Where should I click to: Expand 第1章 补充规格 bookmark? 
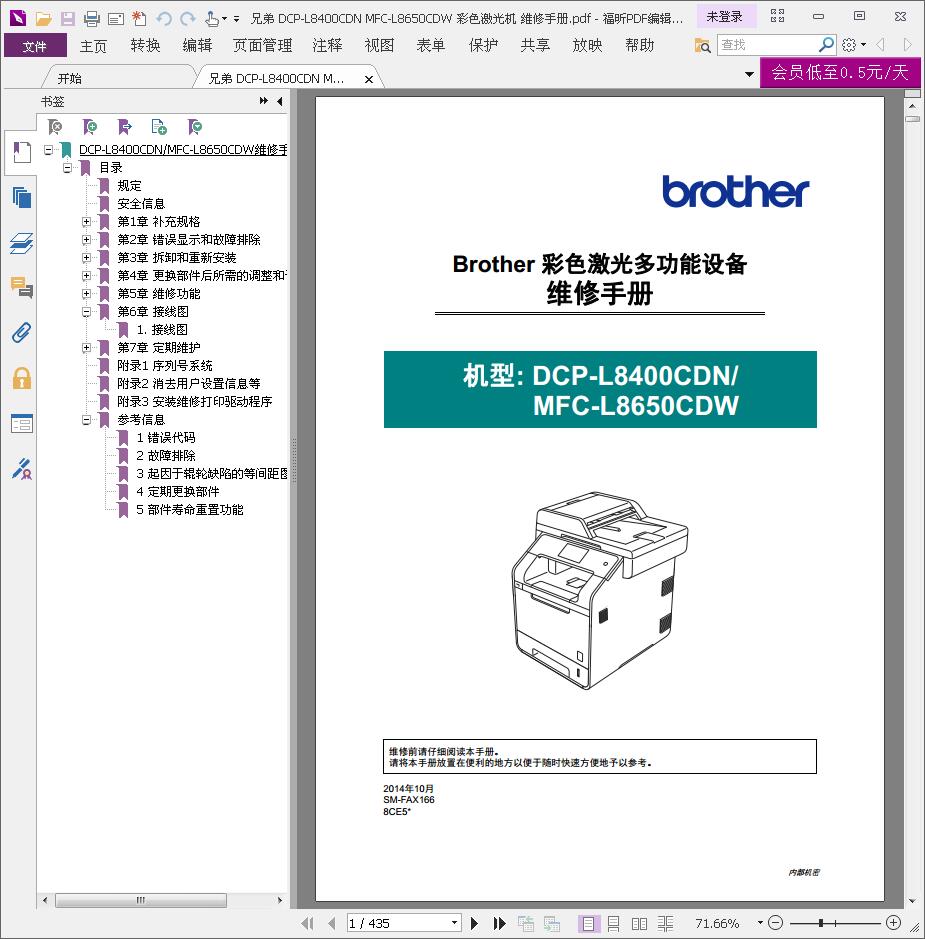point(86,222)
